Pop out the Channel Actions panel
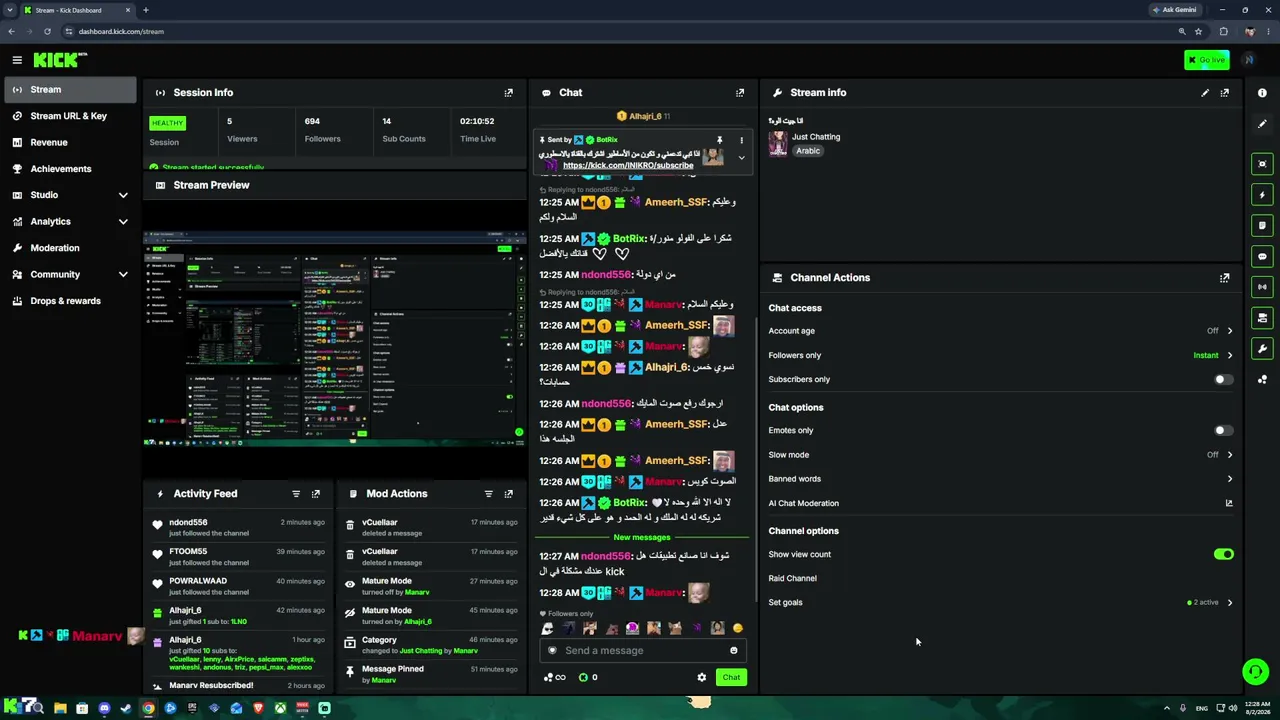The height and width of the screenshot is (720, 1280). tap(1225, 278)
